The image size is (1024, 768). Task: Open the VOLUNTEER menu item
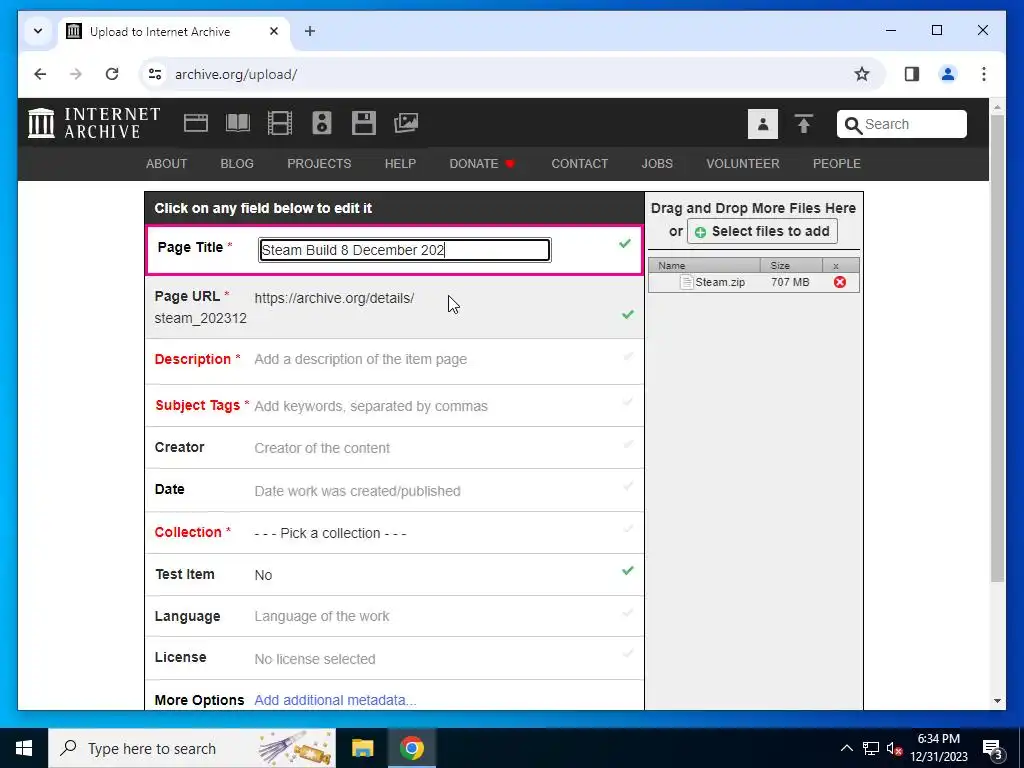pyautogui.click(x=743, y=164)
